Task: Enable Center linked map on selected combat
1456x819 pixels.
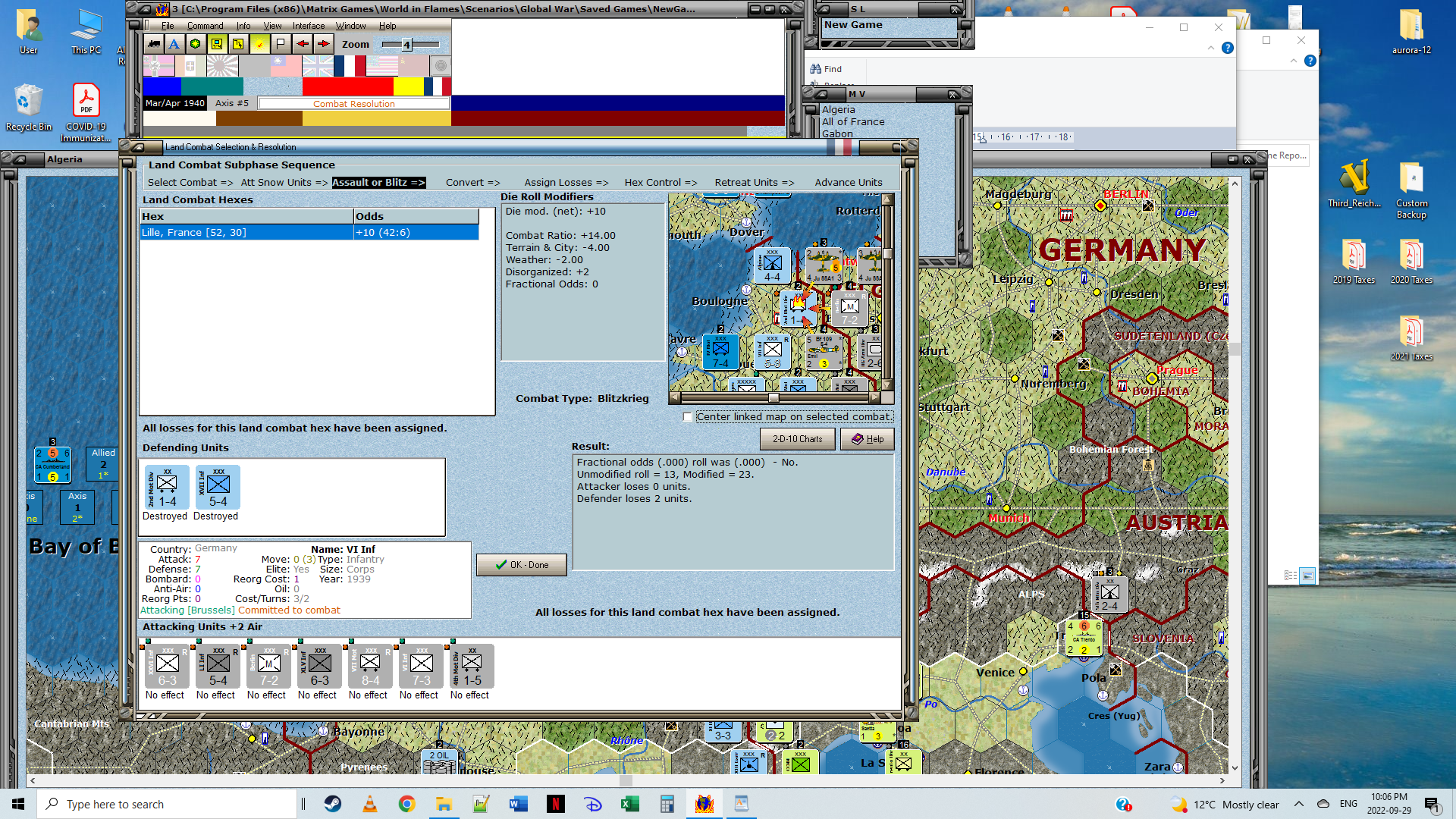Action: [x=687, y=417]
